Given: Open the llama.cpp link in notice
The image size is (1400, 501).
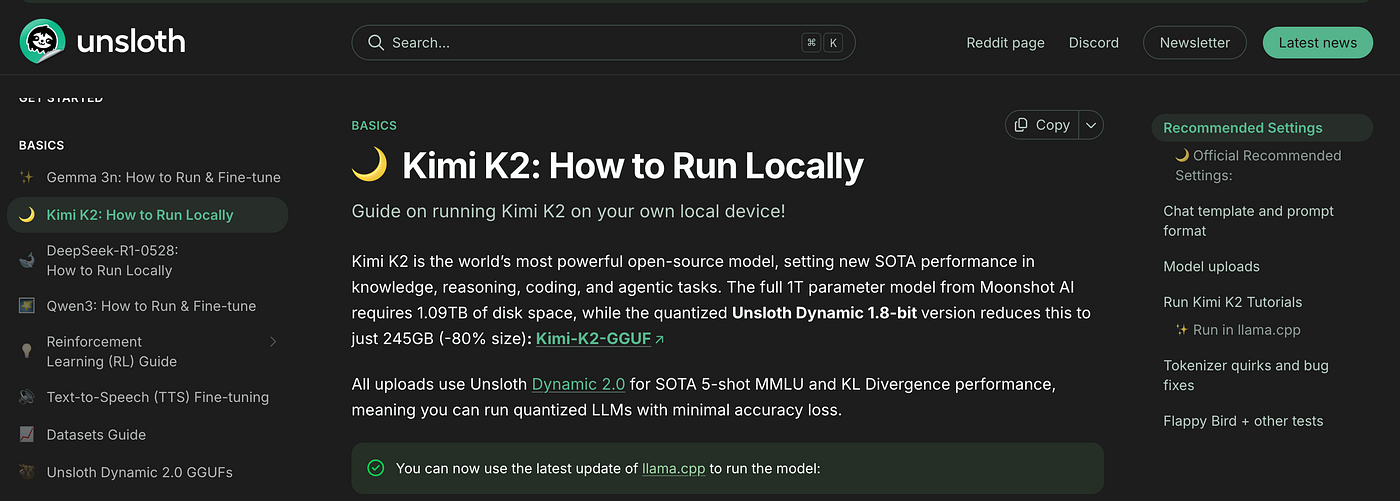Looking at the screenshot, I should click(x=673, y=468).
